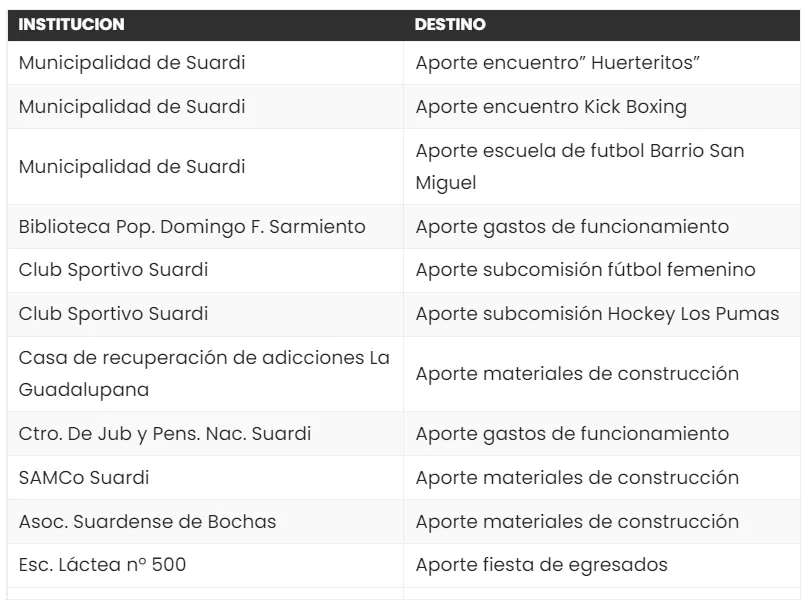Image resolution: width=810 pixels, height=606 pixels.
Task: Click the SAMCo Suardi institution cell
Action: [84, 478]
